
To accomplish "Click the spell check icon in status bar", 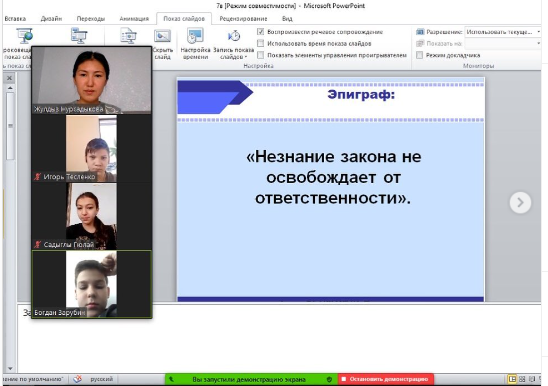I will (x=78, y=379).
